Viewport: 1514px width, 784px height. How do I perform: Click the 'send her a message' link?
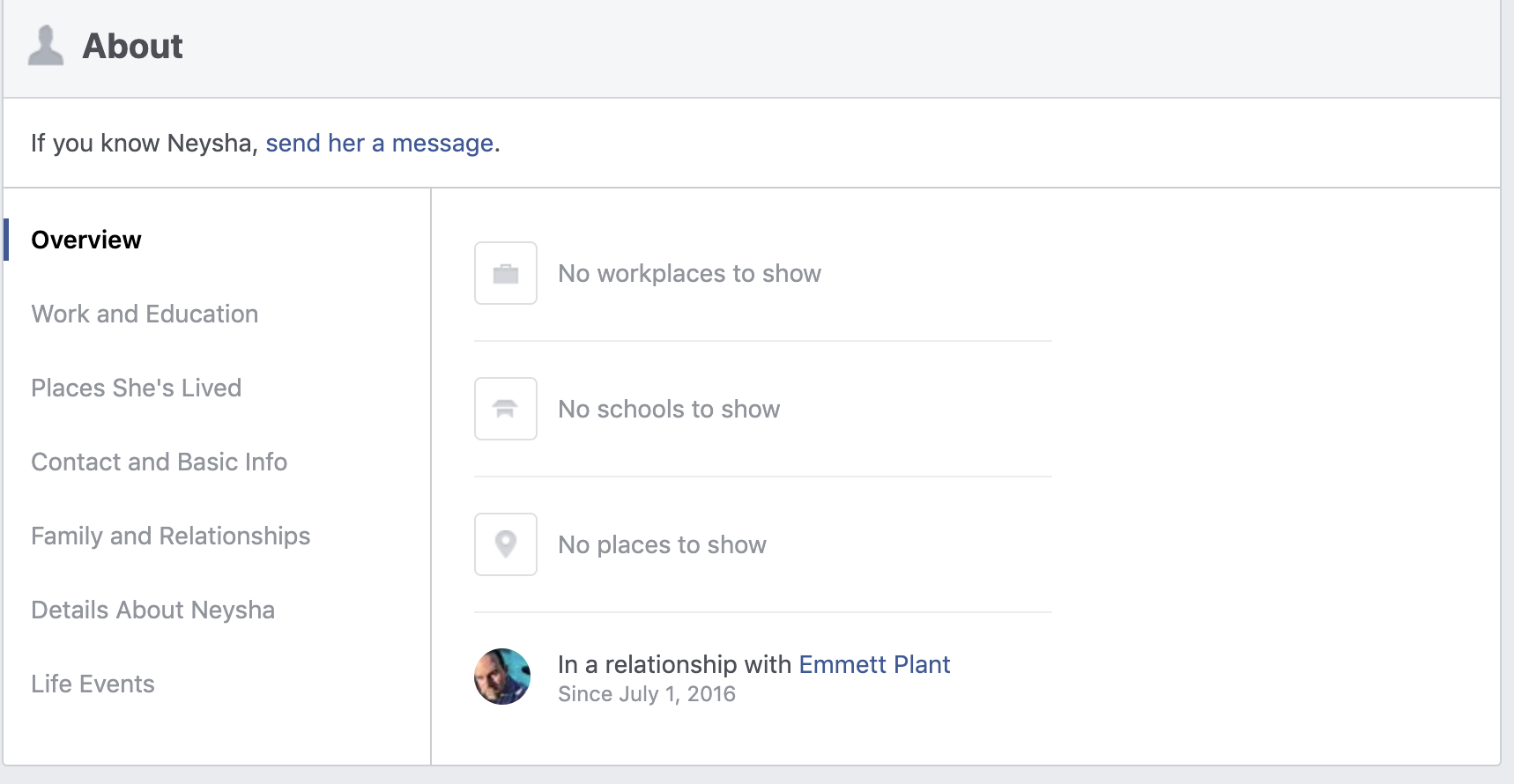(x=380, y=143)
